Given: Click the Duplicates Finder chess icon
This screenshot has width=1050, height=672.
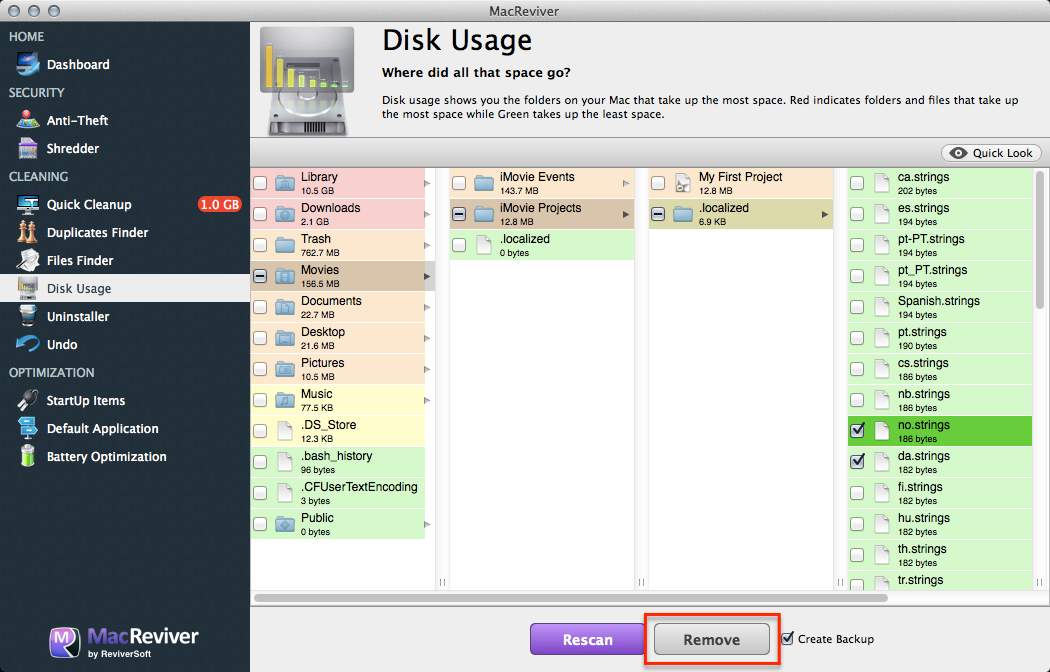Looking at the screenshot, I should pos(27,232).
